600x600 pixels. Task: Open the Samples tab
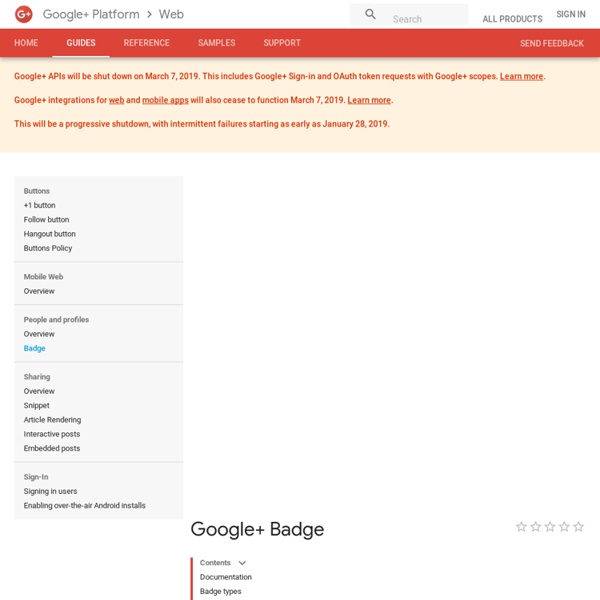click(x=217, y=43)
